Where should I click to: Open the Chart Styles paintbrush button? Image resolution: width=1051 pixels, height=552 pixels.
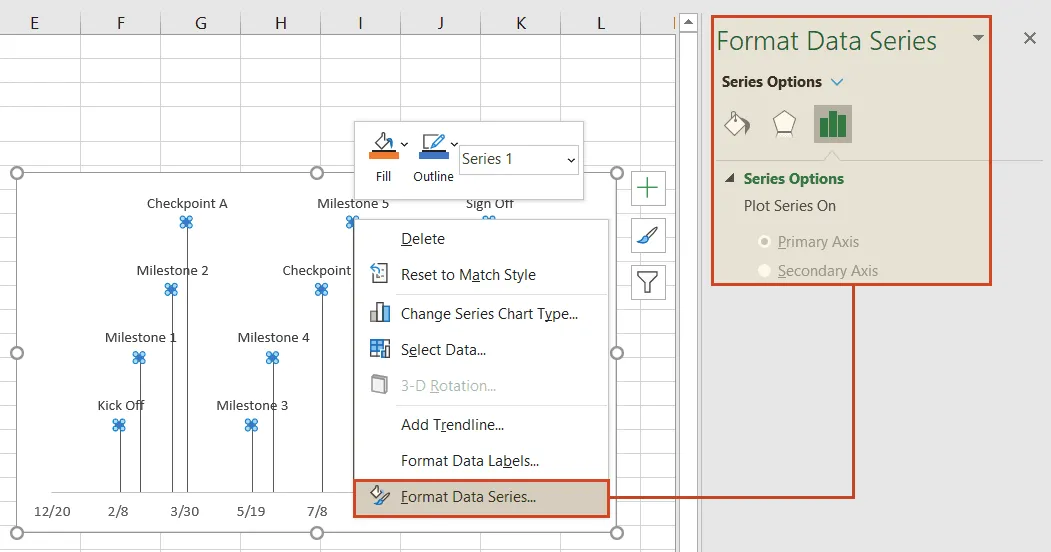pyautogui.click(x=648, y=236)
